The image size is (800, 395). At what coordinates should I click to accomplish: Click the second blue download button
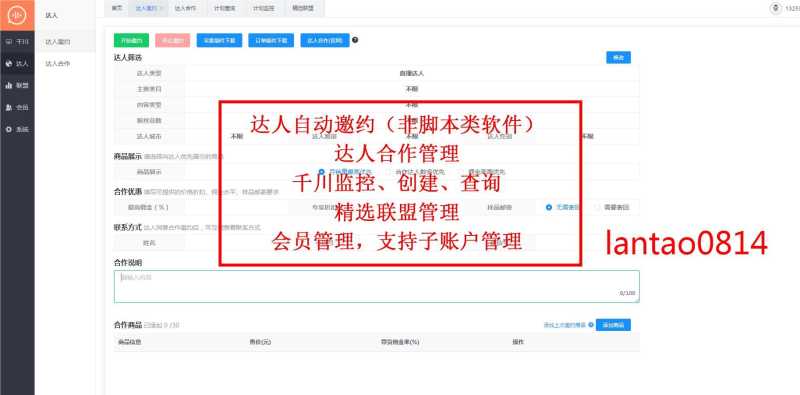(271, 40)
